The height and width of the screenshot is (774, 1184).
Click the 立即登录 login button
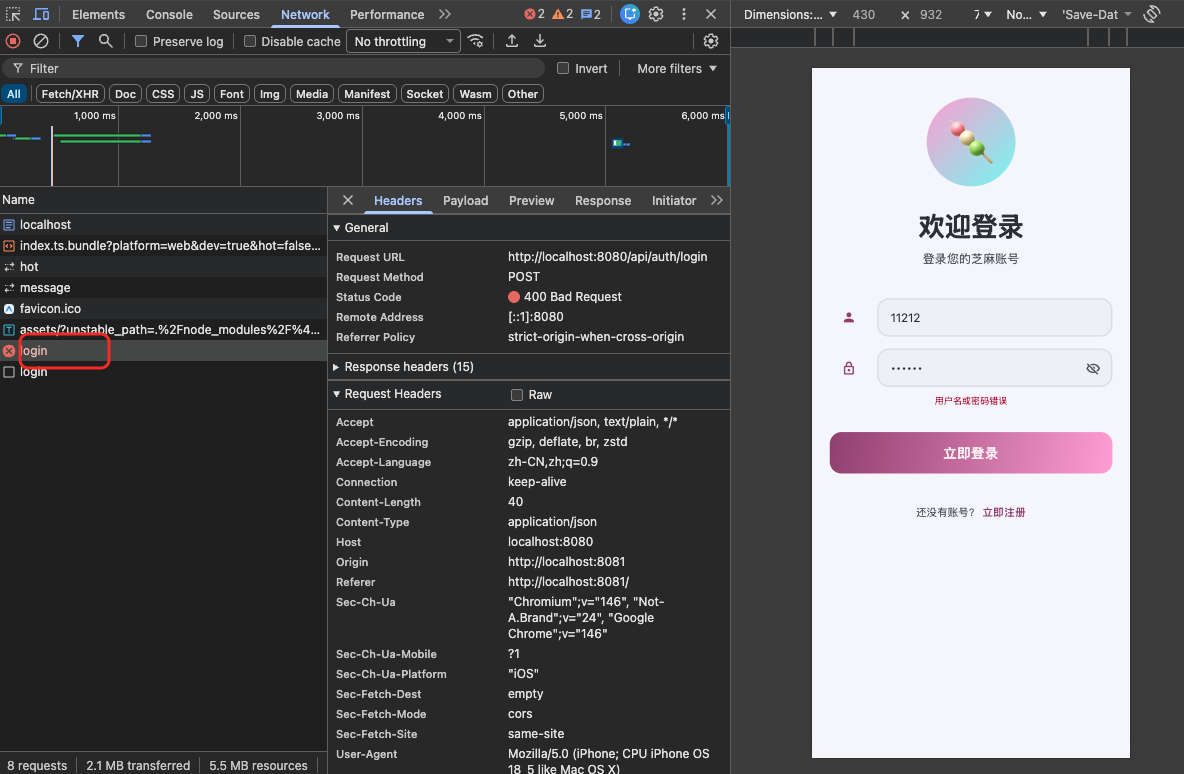coord(970,453)
